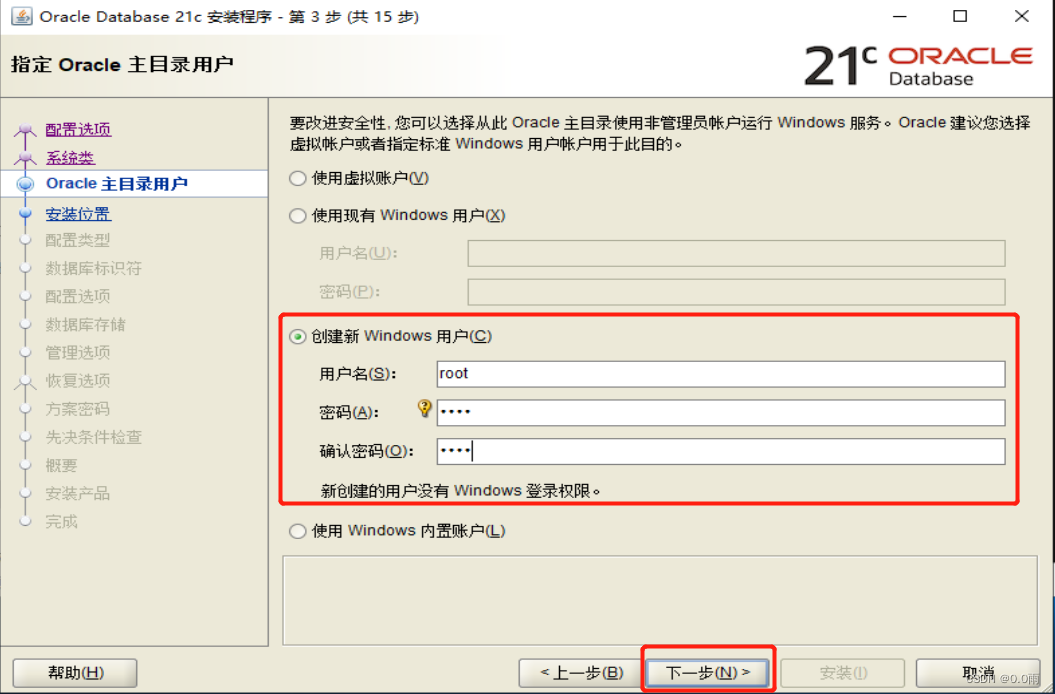Close the Oracle installer window
Viewport: 1055px width, 694px height.
click(x=1021, y=16)
